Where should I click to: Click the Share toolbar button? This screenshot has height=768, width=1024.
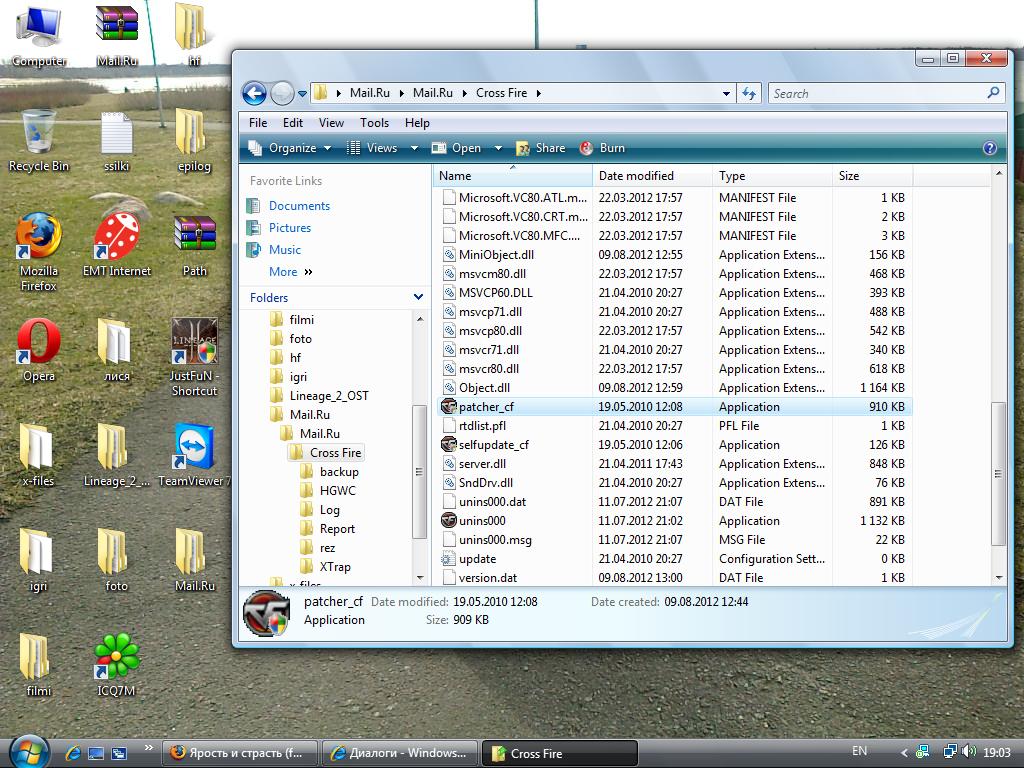(x=541, y=148)
